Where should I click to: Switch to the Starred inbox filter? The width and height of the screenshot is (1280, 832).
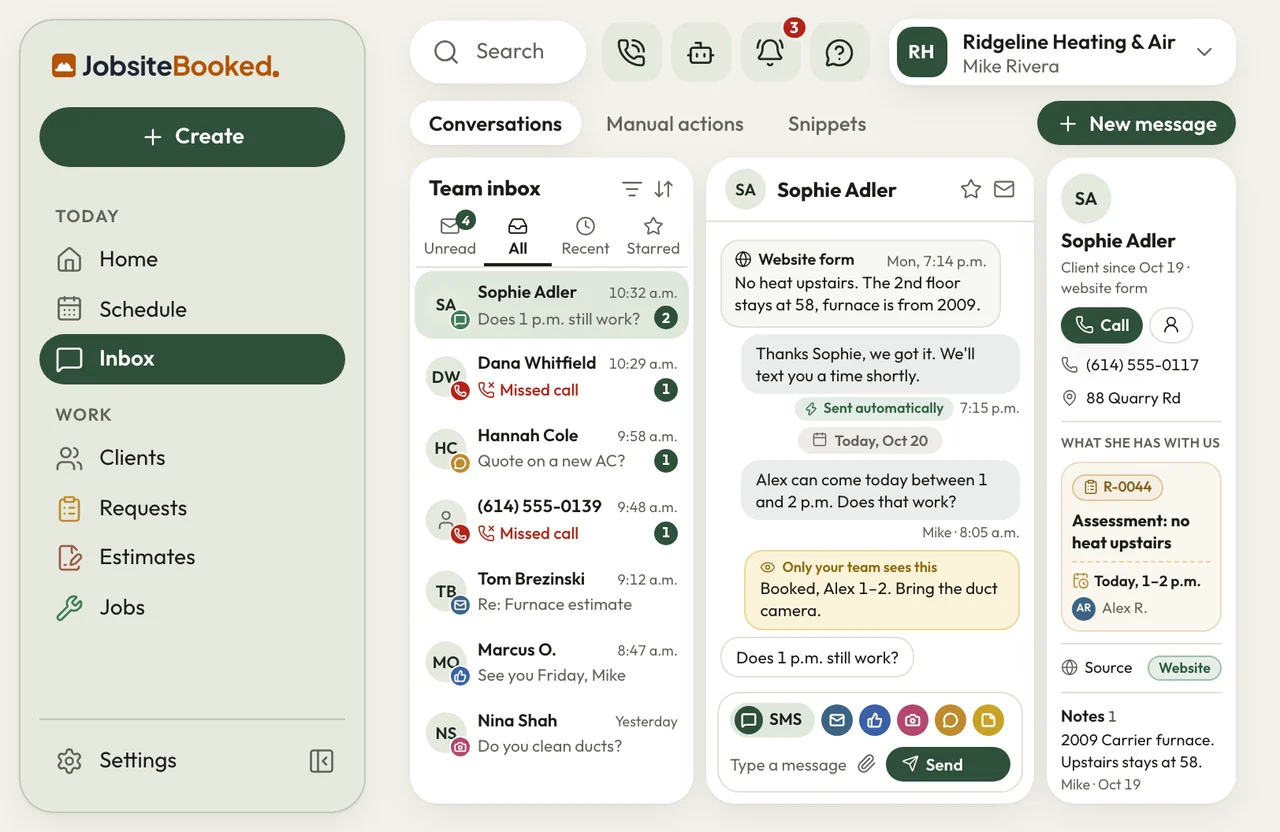point(653,237)
